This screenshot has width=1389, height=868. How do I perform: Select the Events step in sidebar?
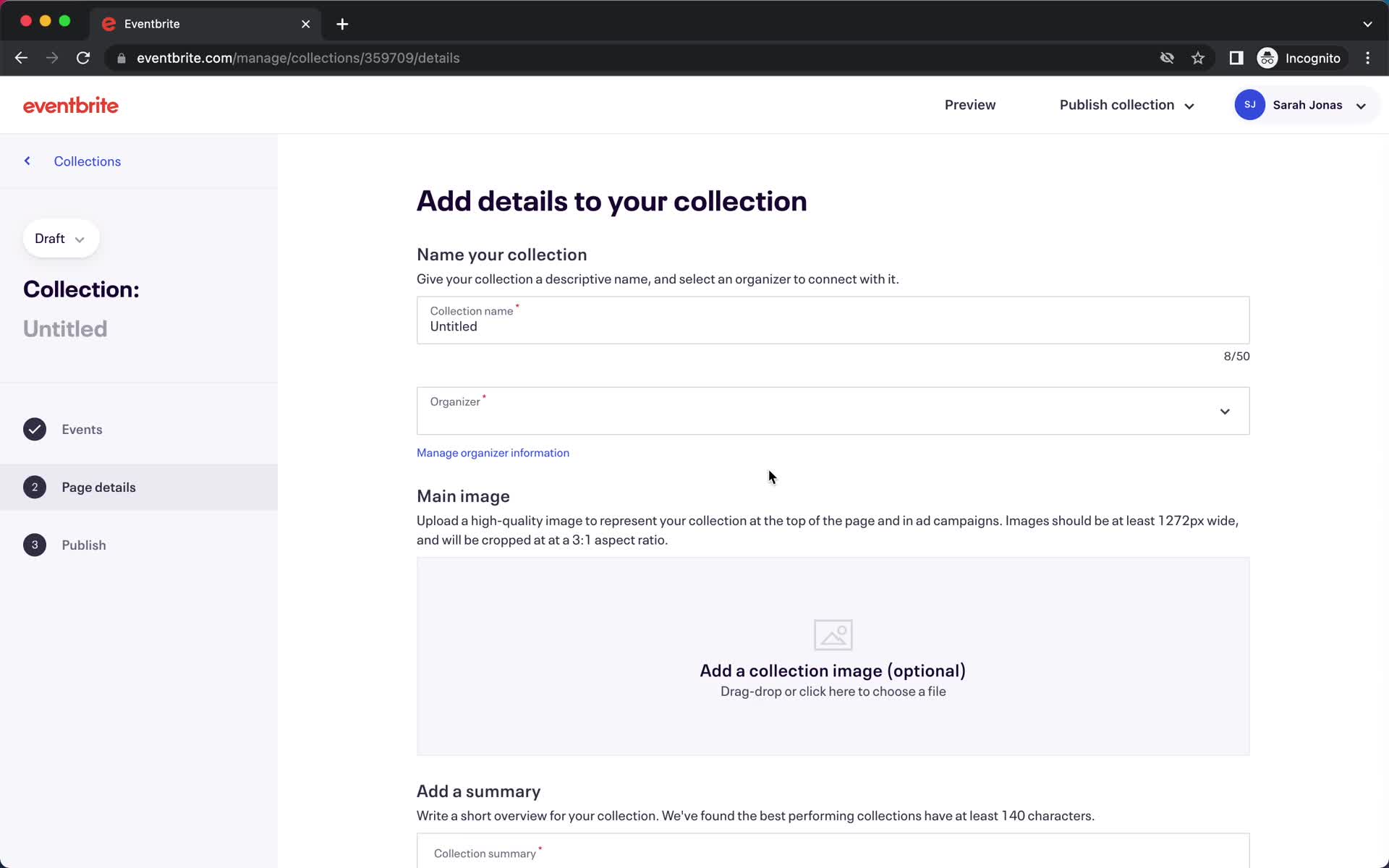[82, 429]
